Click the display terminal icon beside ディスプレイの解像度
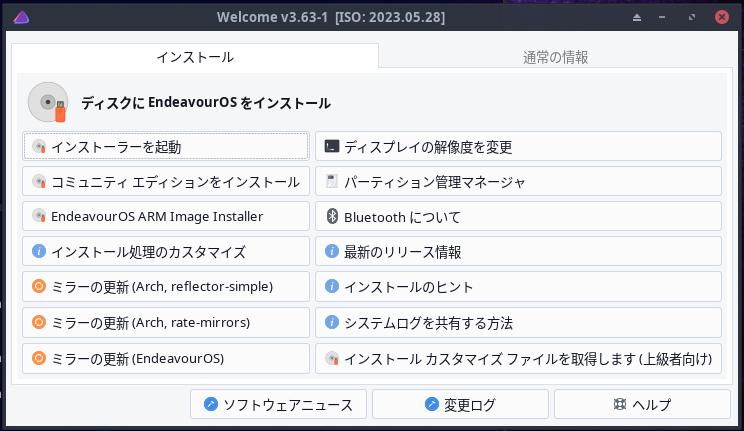The width and height of the screenshot is (744, 431). pyautogui.click(x=332, y=146)
